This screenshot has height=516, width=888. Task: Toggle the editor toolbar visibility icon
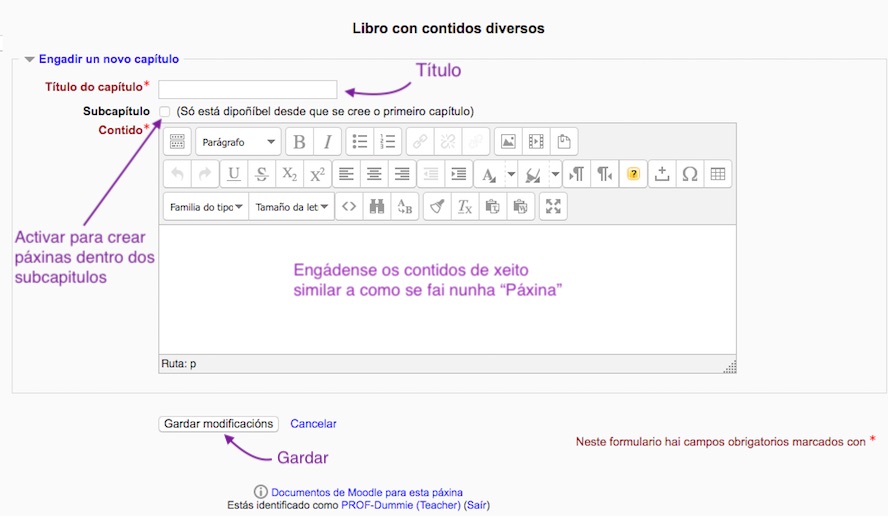(176, 142)
